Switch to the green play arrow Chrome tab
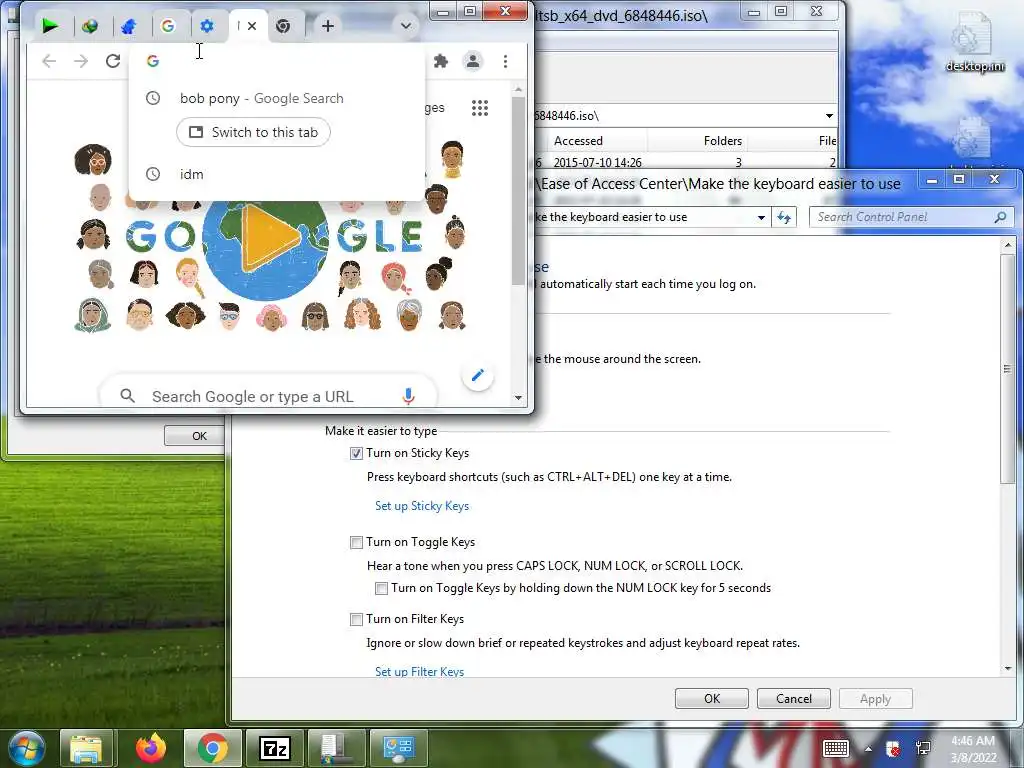This screenshot has height=768, width=1024. point(50,26)
